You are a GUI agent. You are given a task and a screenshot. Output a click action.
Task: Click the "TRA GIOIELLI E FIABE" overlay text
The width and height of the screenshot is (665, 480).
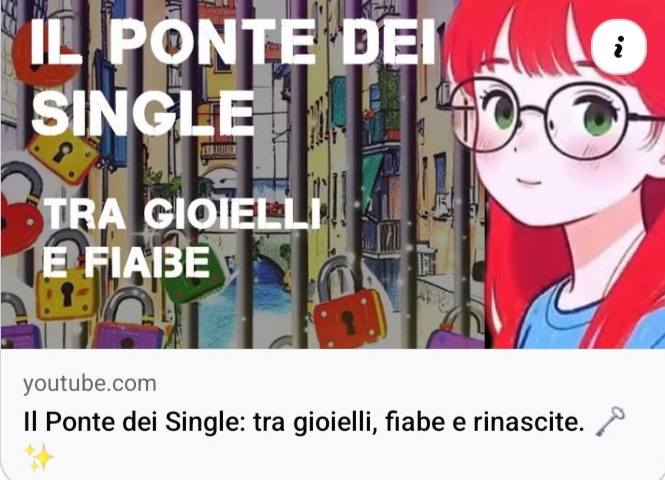[182, 237]
